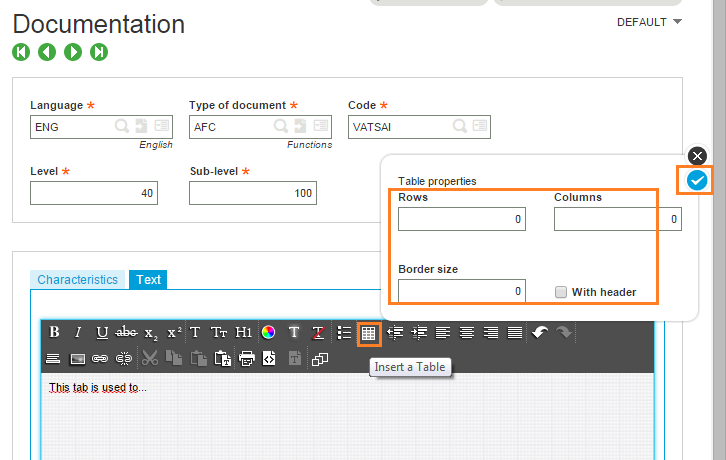This screenshot has width=726, height=460.
Task: Increase the paragraph indent
Action: tap(419, 333)
